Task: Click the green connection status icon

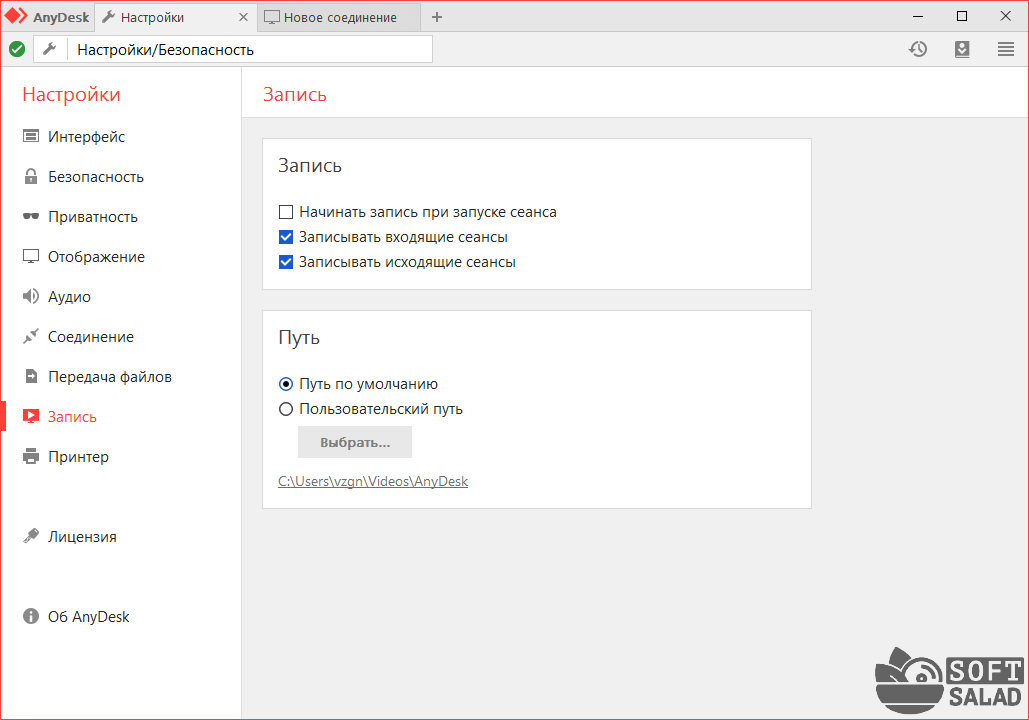Action: [x=17, y=49]
